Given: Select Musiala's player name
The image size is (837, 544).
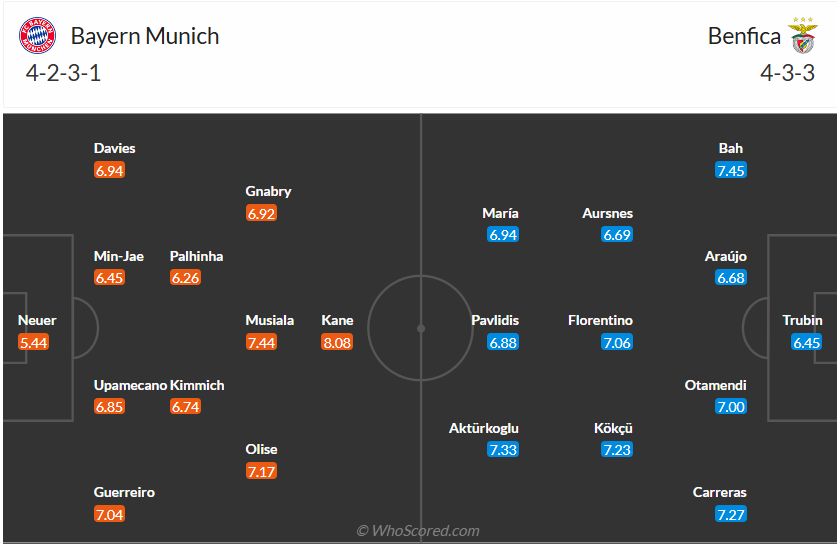Looking at the screenshot, I should 270,320.
